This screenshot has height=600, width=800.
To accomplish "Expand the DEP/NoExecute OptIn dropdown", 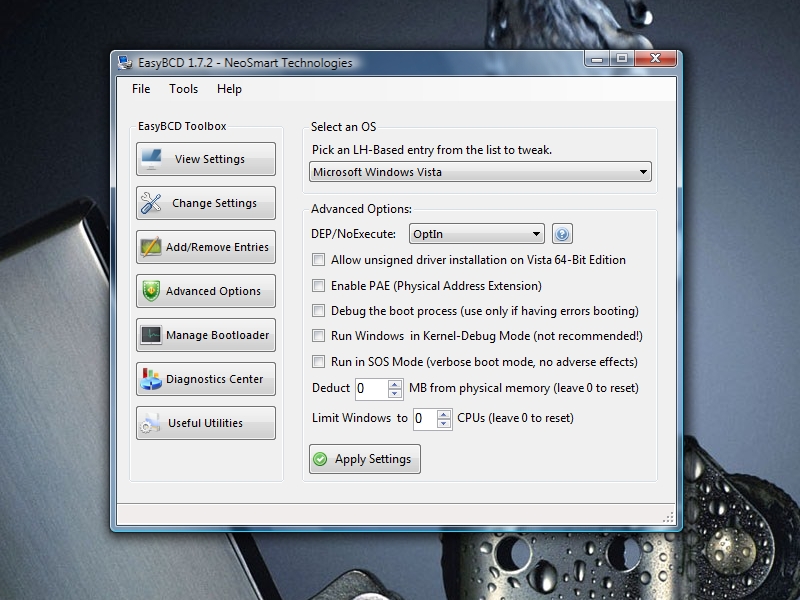I will [477, 234].
